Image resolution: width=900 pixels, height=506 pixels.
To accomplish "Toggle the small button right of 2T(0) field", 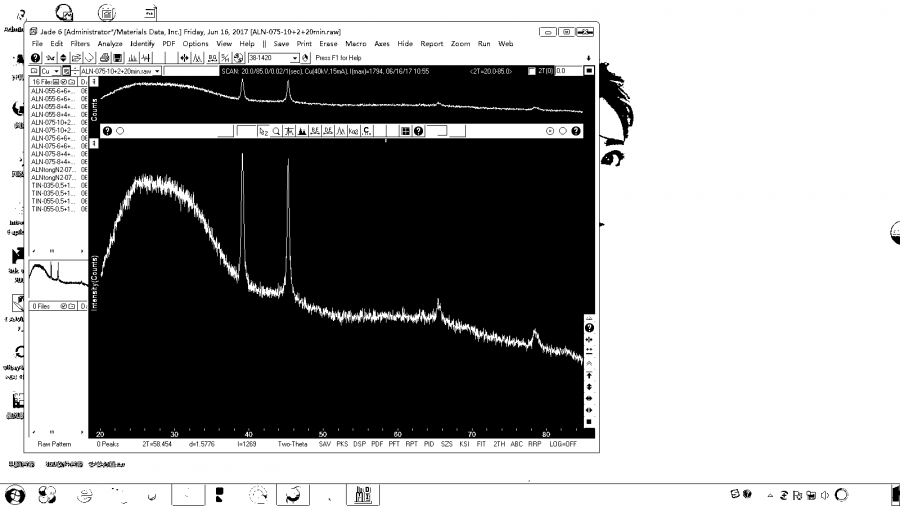I will pyautogui.click(x=589, y=71).
